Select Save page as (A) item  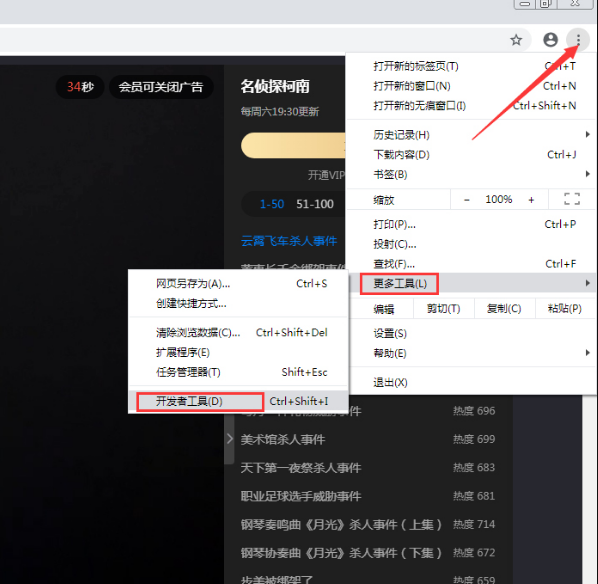tap(238, 284)
